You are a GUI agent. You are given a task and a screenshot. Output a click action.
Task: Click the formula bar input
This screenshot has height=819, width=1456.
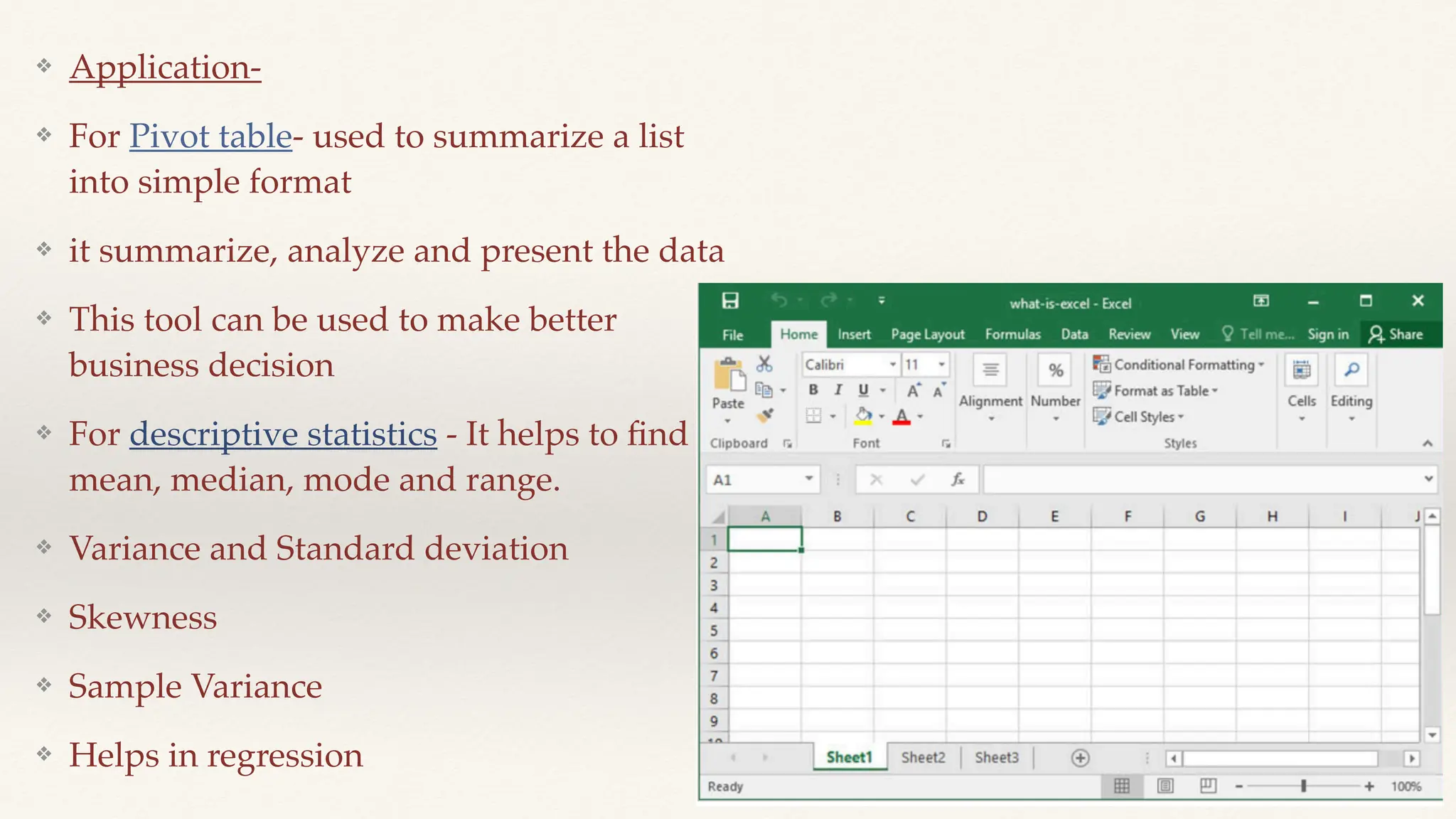[1202, 480]
